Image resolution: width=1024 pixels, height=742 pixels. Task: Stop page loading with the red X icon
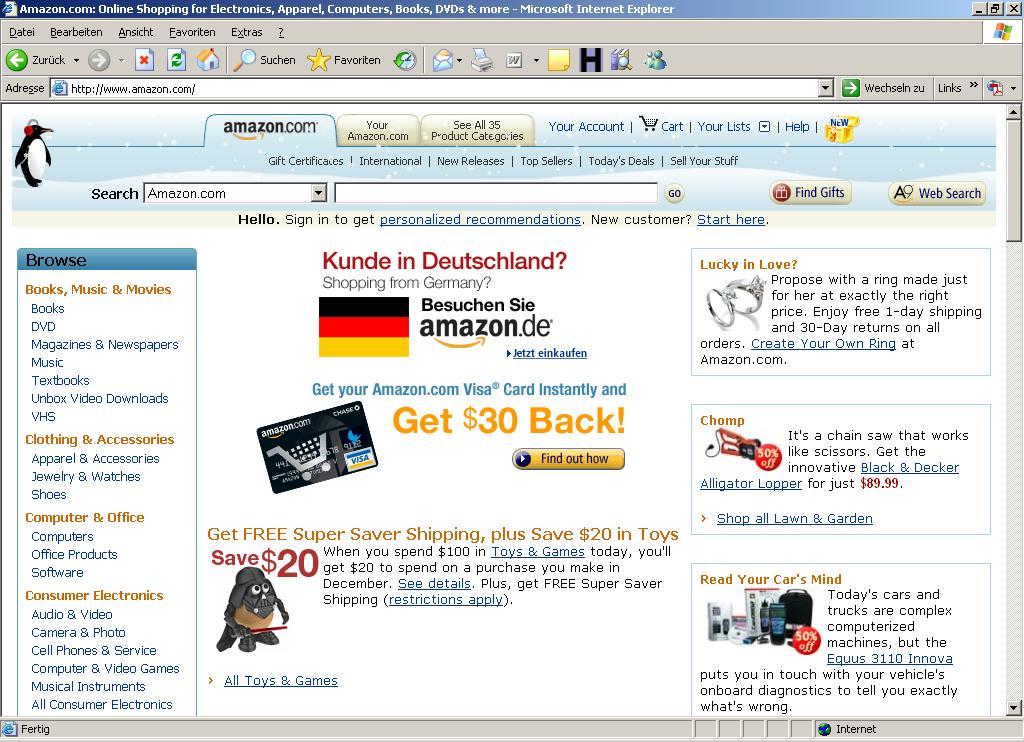click(144, 60)
